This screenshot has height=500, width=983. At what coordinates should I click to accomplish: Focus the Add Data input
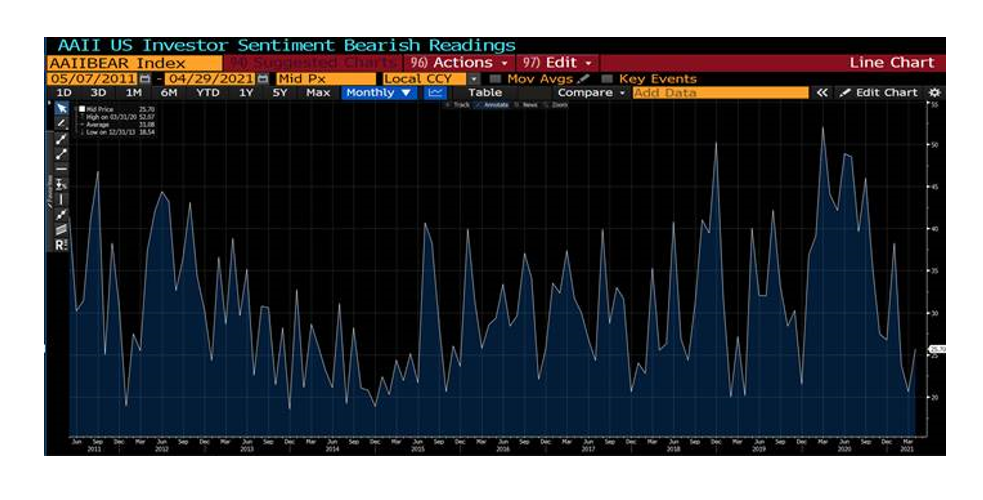[720, 93]
